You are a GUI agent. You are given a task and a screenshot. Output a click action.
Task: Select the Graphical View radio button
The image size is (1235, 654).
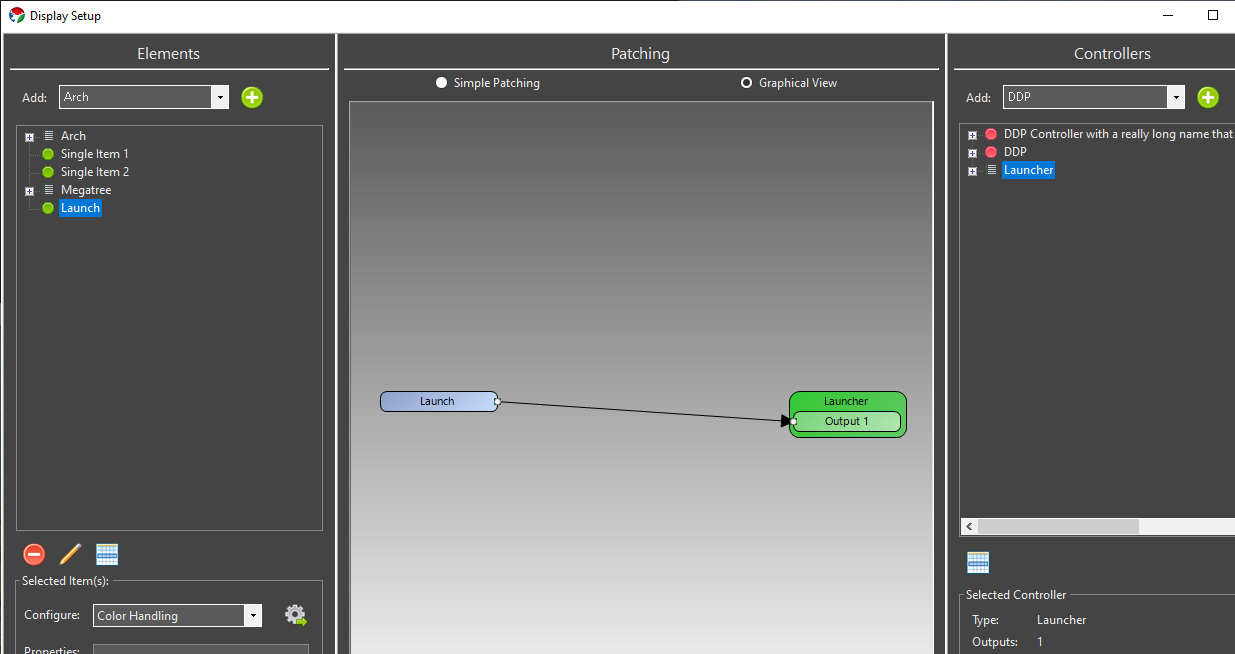[x=746, y=83]
